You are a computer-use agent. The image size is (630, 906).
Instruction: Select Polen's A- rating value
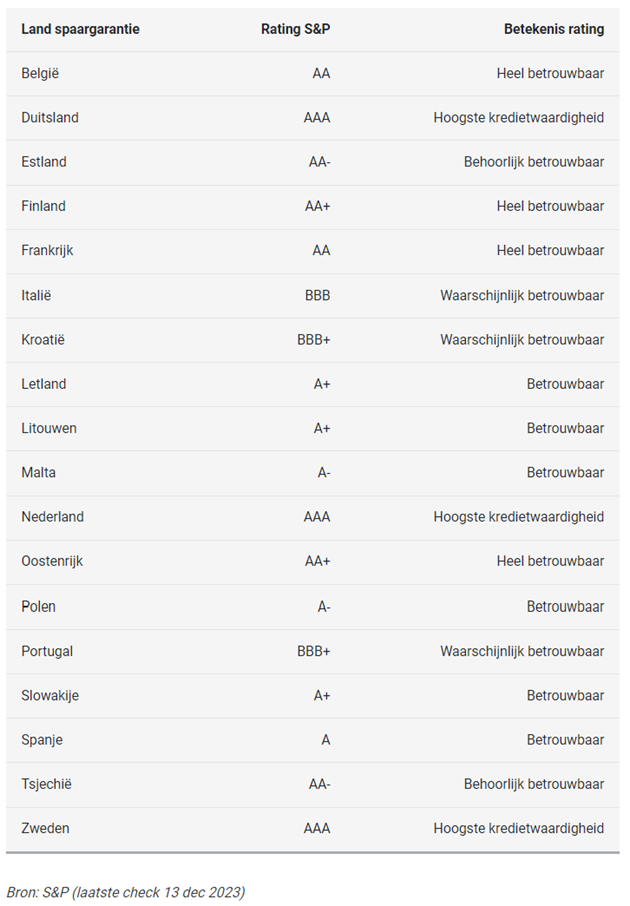tap(324, 607)
